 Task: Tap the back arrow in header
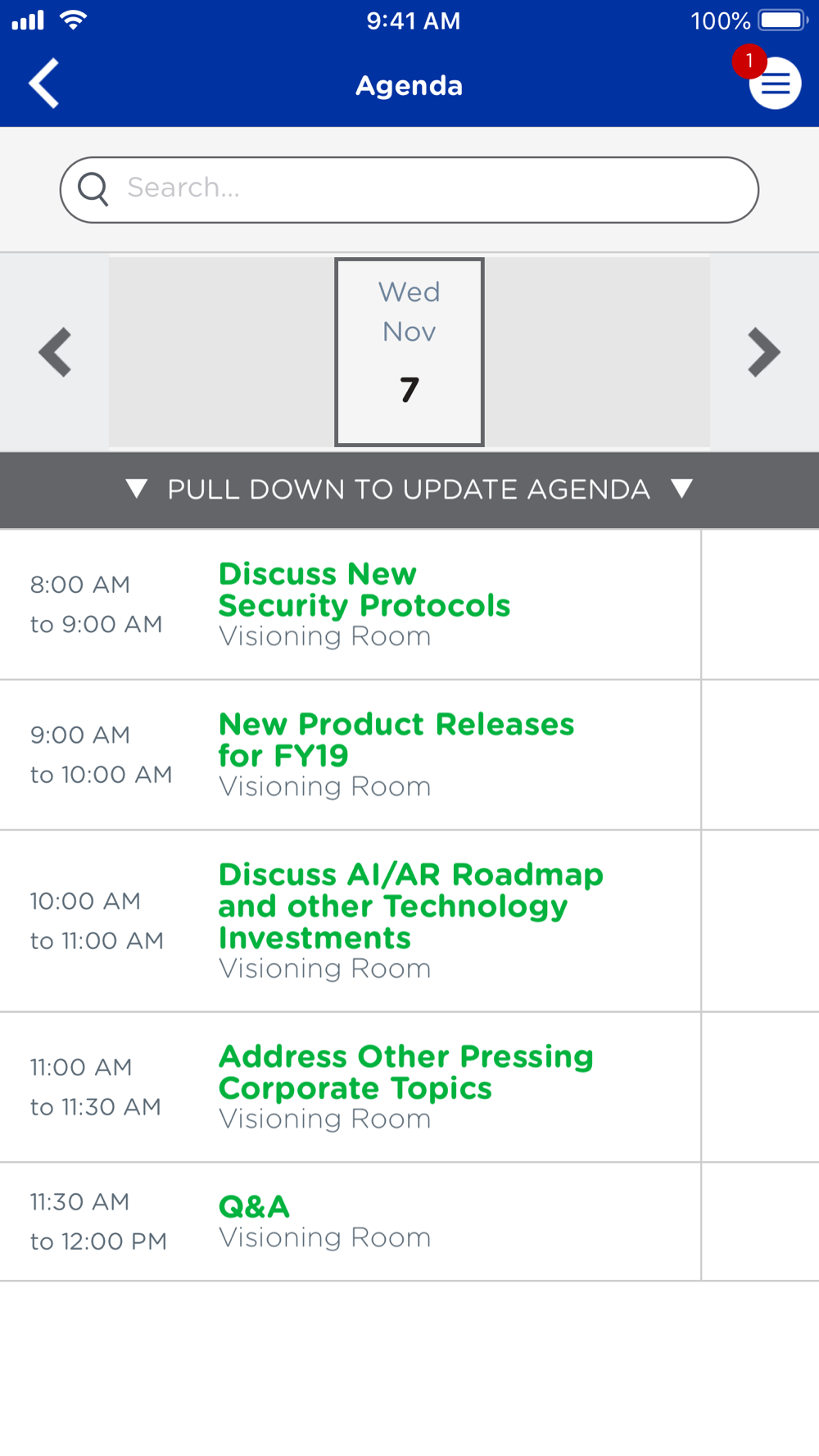pos(44,83)
